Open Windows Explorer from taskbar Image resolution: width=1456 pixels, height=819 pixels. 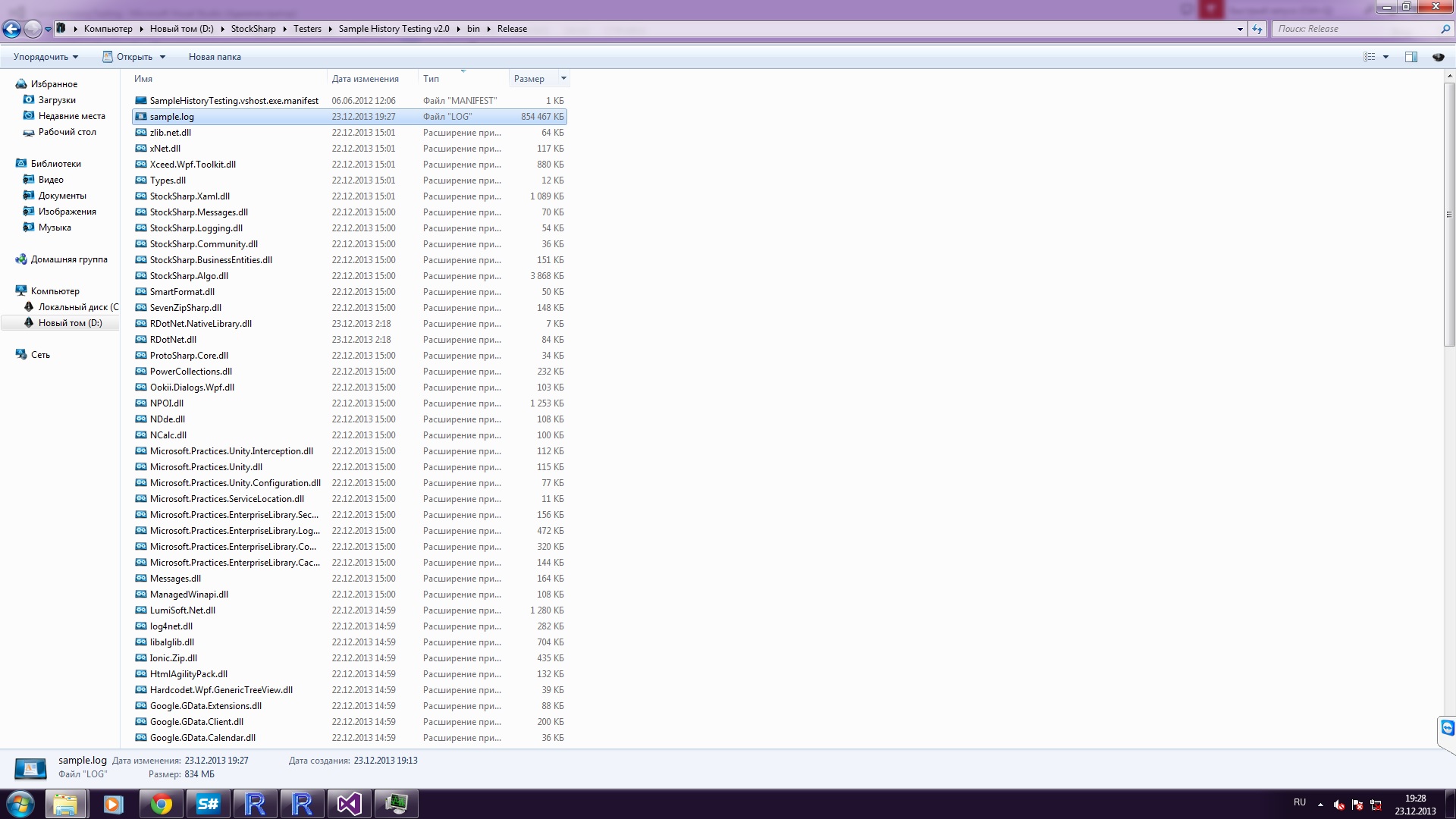(x=65, y=804)
